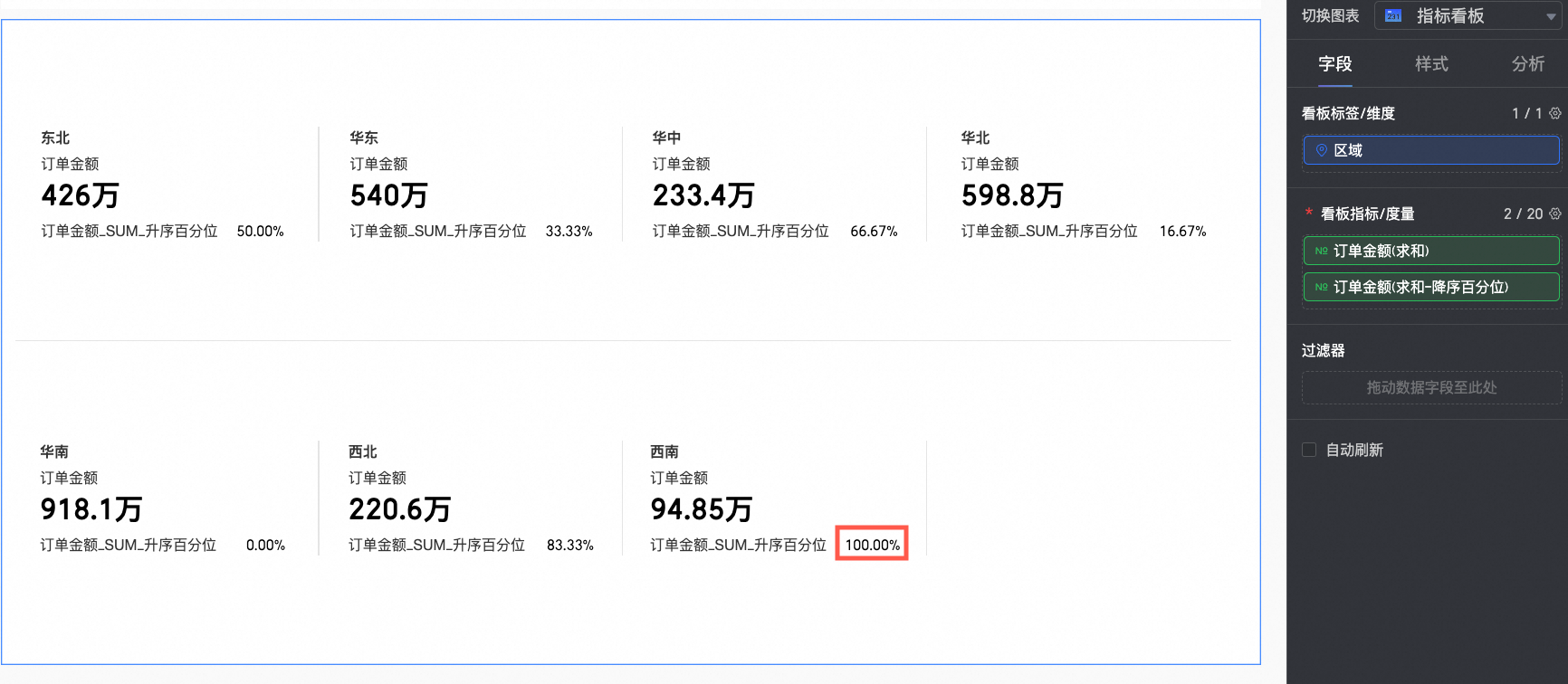Screen dimensions: 1568x684
Task: Click the 过滤器 field drop area
Action: (x=1431, y=387)
